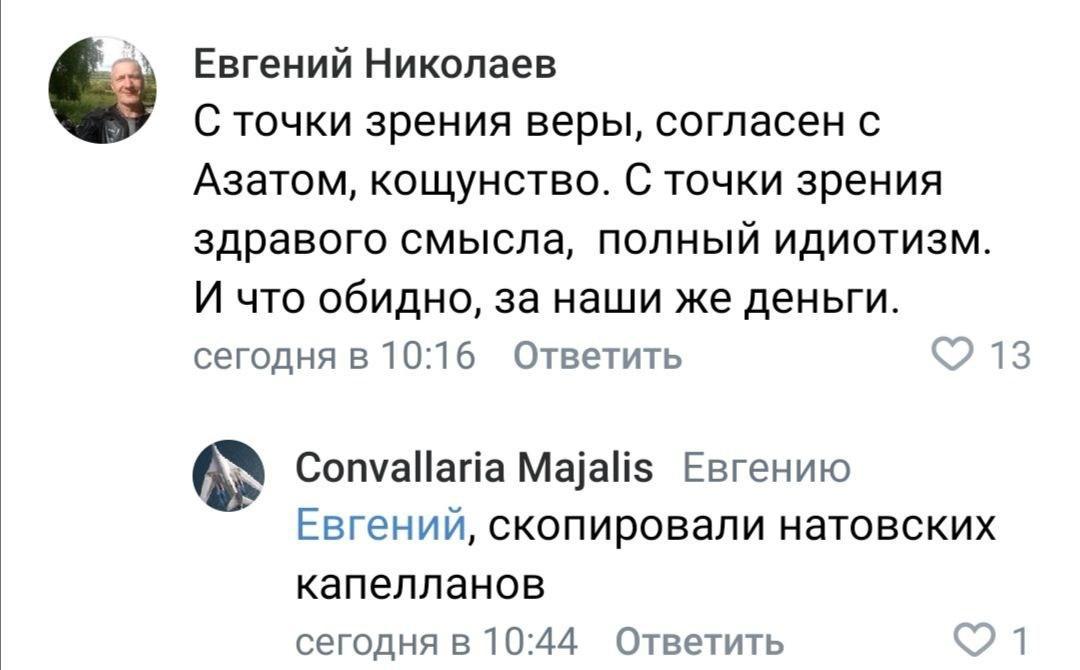Open the 'сегодня в 10:44' timestamp
The image size is (1080, 670).
click(x=437, y=642)
